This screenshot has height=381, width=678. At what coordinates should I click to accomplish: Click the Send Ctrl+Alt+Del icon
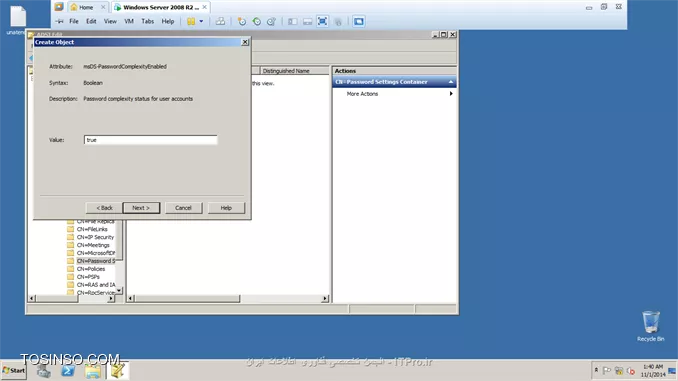click(x=220, y=21)
